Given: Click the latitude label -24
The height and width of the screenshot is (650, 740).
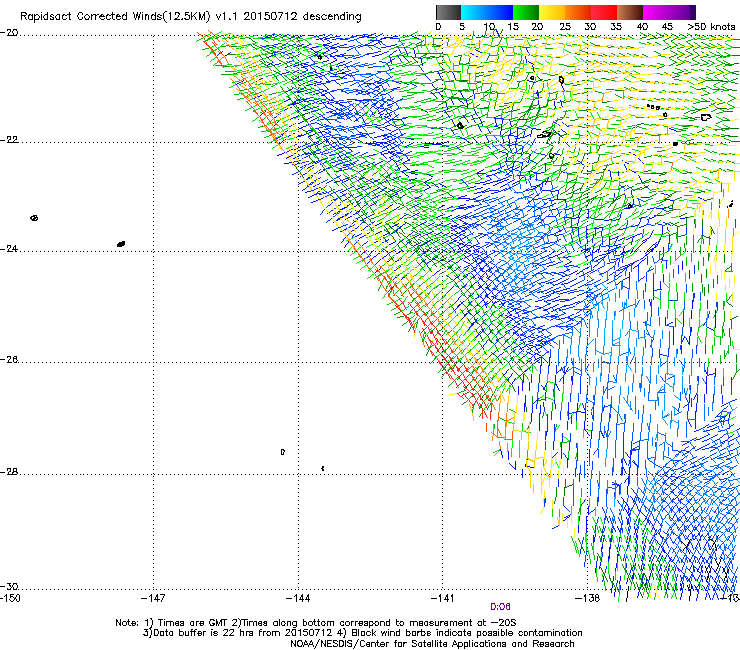Looking at the screenshot, I should pos(9,248).
